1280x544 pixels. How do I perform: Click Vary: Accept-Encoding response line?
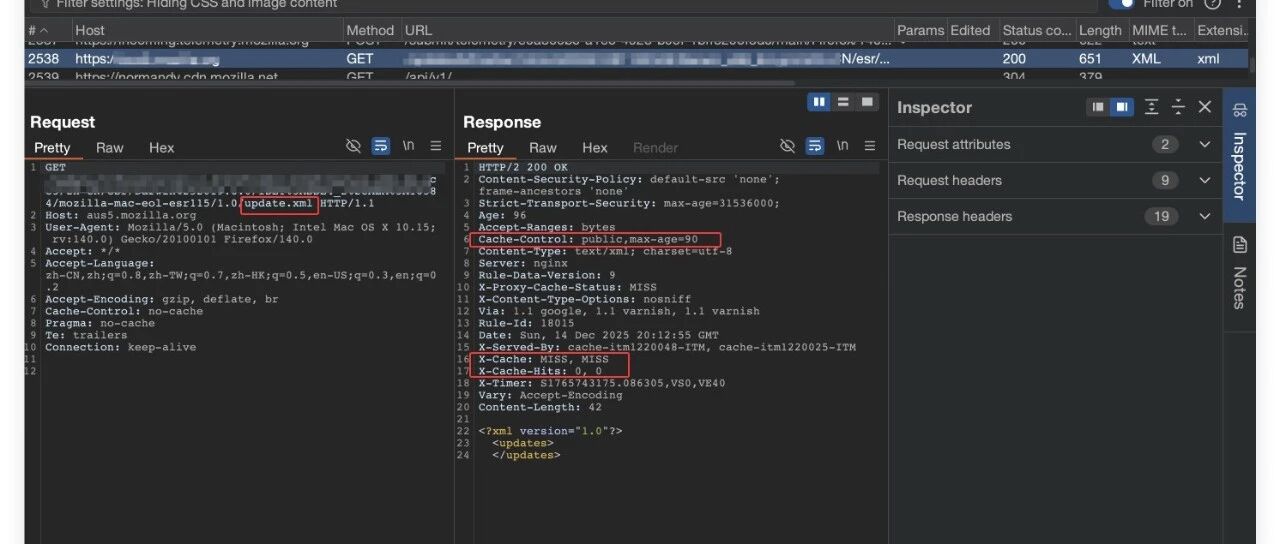coord(550,395)
